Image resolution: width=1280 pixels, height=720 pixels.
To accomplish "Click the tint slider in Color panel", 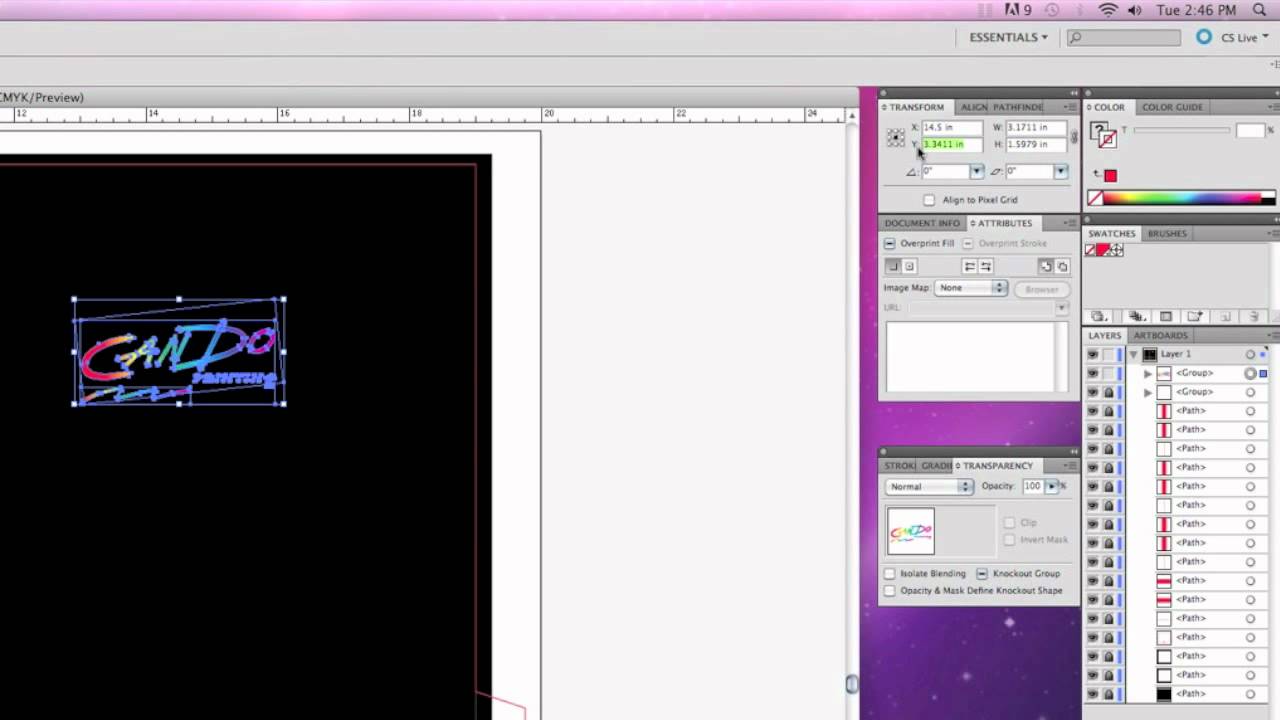I will pyautogui.click(x=1181, y=130).
